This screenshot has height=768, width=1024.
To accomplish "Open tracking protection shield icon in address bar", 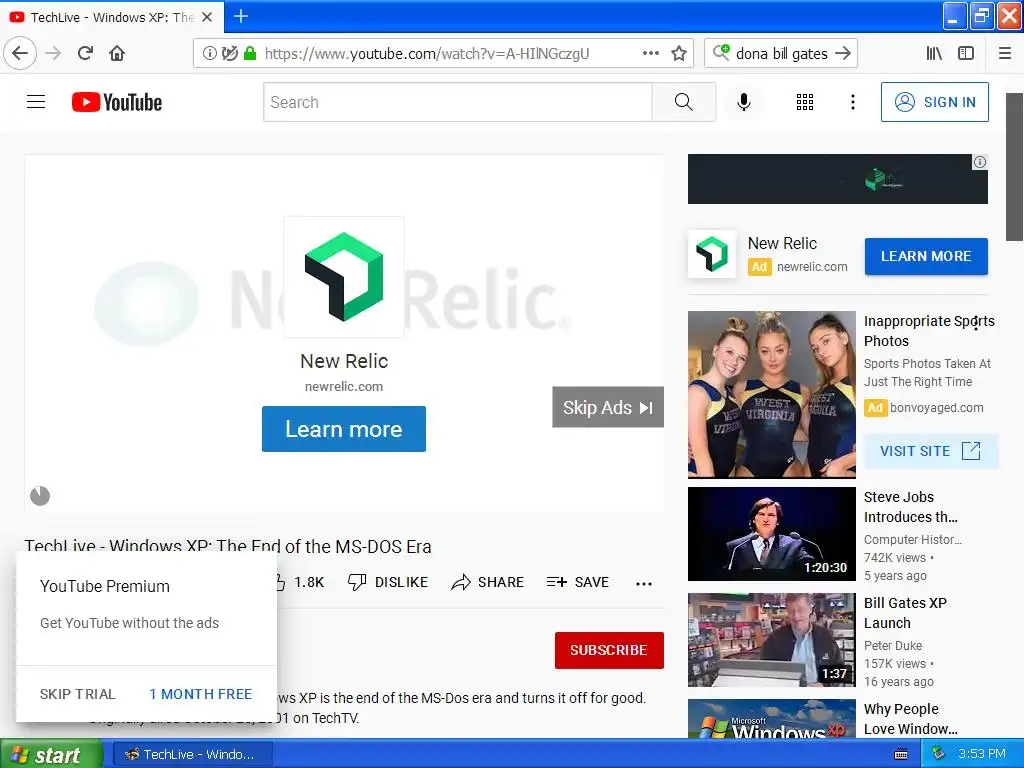I will [229, 54].
